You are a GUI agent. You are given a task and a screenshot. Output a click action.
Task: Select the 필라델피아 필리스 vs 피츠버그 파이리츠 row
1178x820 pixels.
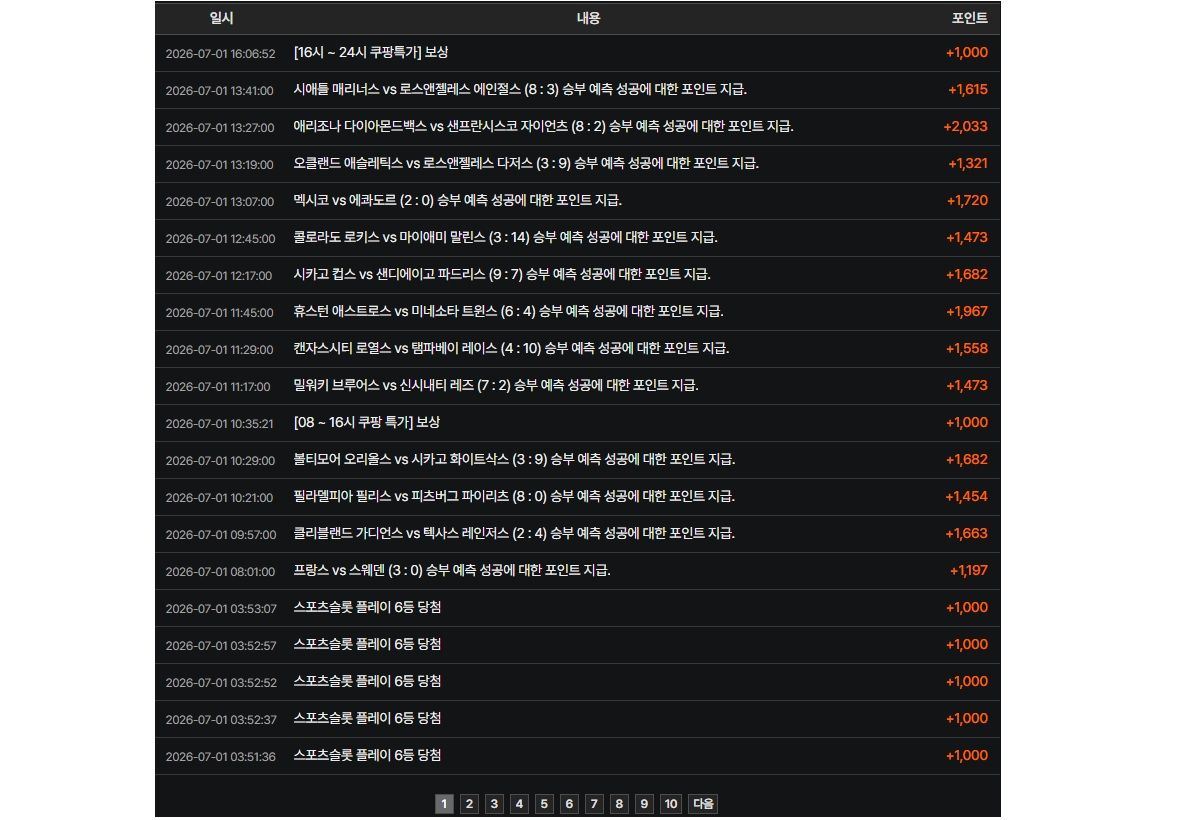coord(578,497)
